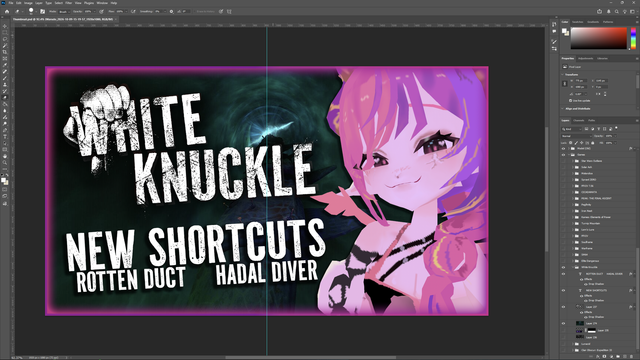
Task: Click the Search magnifier icon at top right
Action: (x=617, y=11)
